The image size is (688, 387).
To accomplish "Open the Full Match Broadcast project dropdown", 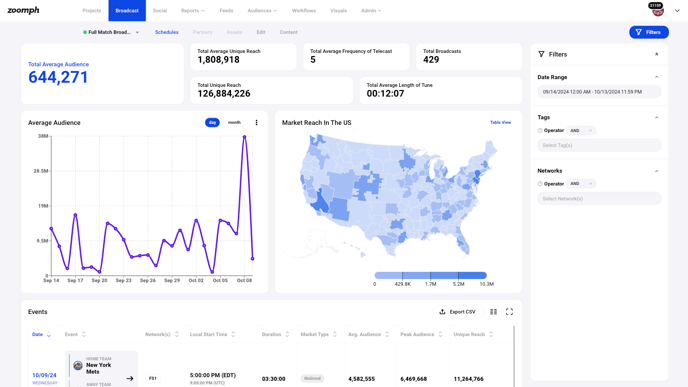I will tap(111, 32).
